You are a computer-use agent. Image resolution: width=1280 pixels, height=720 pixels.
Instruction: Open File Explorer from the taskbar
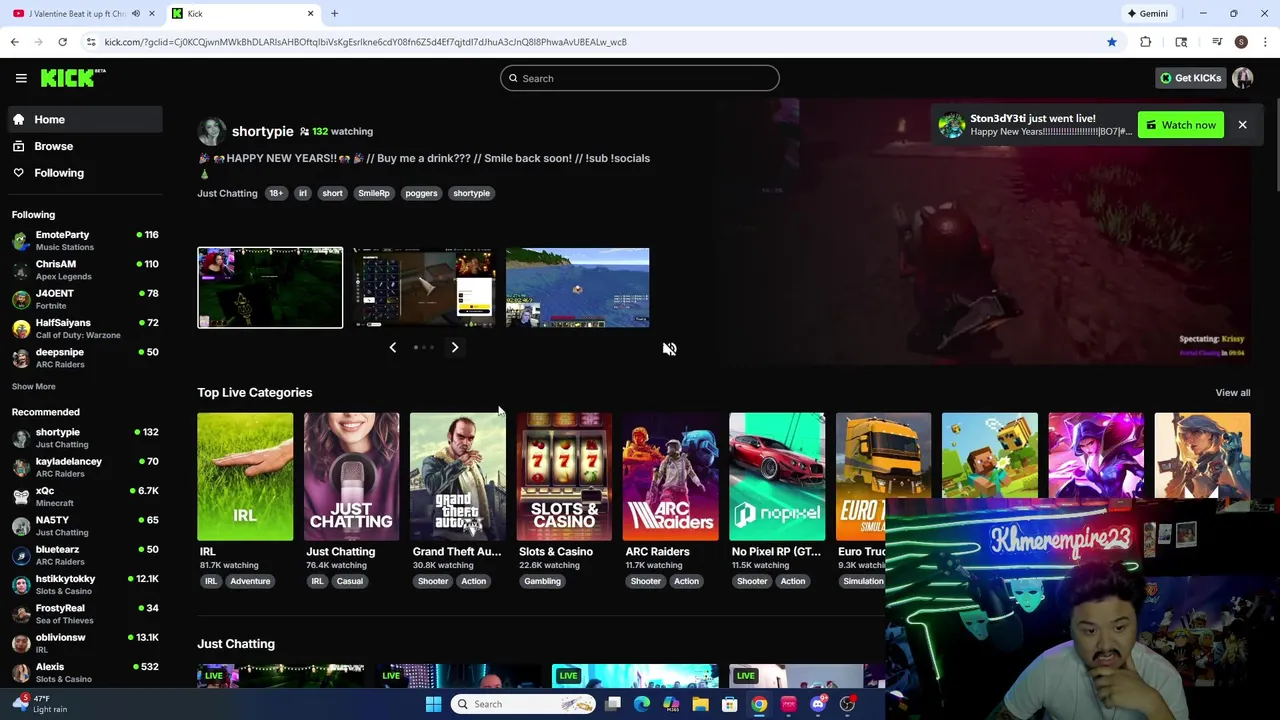click(700, 704)
